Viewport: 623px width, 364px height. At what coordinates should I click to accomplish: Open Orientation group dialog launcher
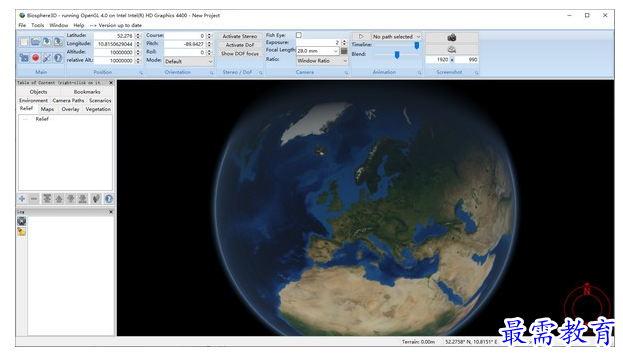pos(211,73)
